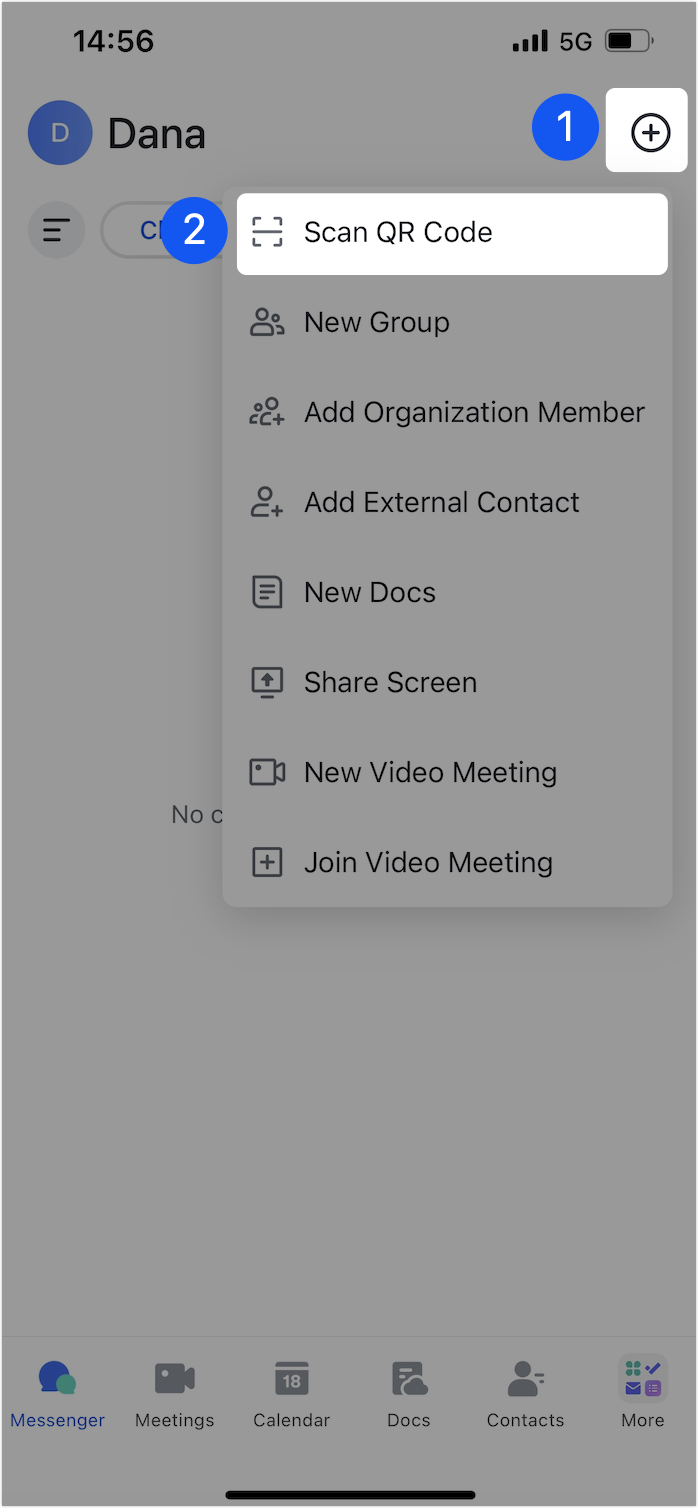
Task: Tap Join Video Meeting option
Action: coord(428,863)
